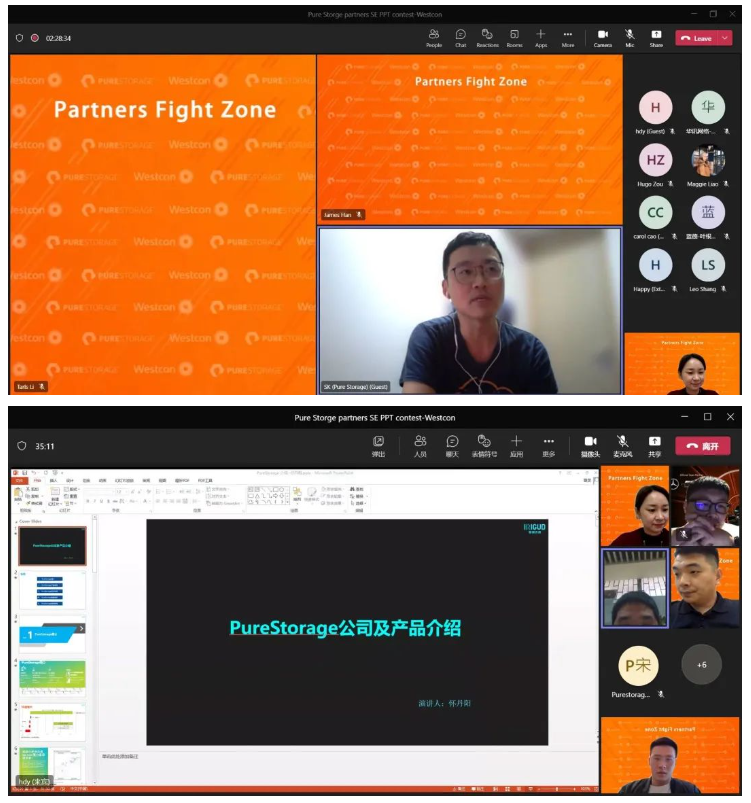Screen dimensions: 751x803
Task: Open the Chat icon labeled 'Chat'
Action: pyautogui.click(x=461, y=38)
